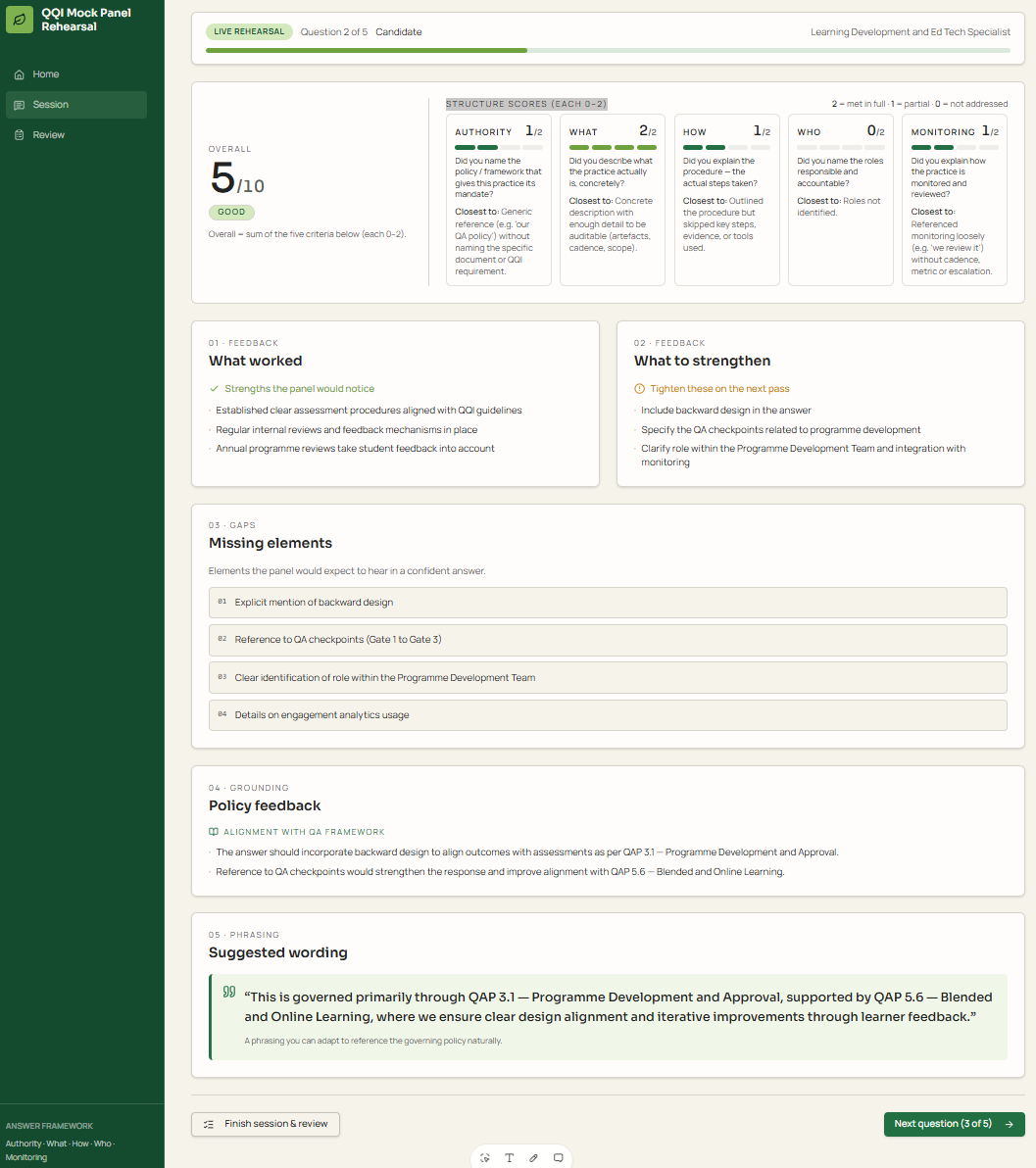This screenshot has width=1036, height=1168.
Task: Click the question progress bar at the top
Action: [x=609, y=51]
